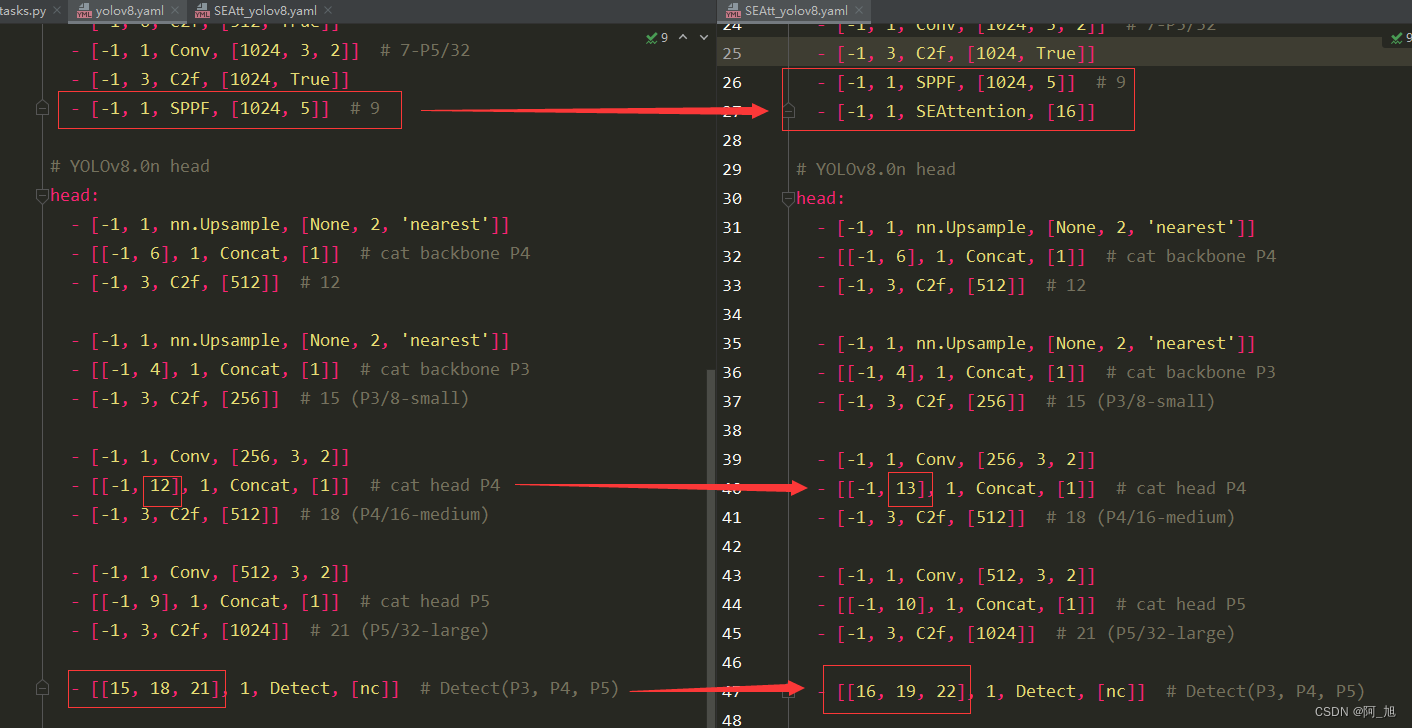Click line number 37 in right gutter
Viewport: 1412px width, 728px height.
pyautogui.click(x=732, y=401)
